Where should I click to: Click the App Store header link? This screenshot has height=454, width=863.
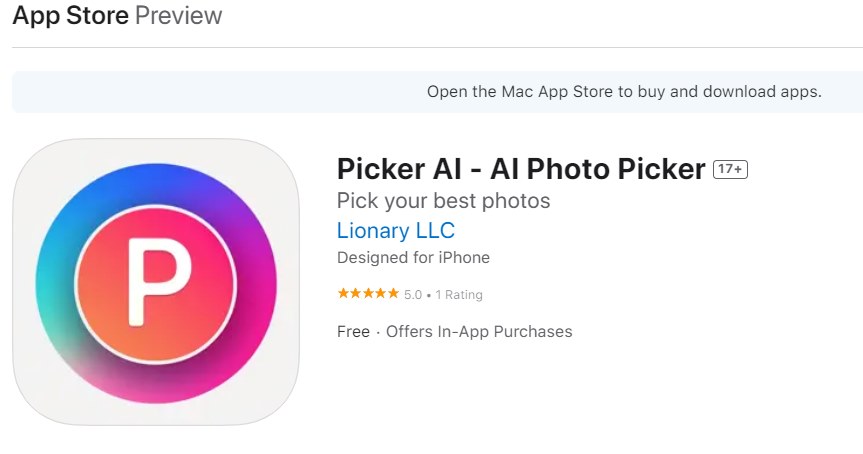[x=70, y=16]
